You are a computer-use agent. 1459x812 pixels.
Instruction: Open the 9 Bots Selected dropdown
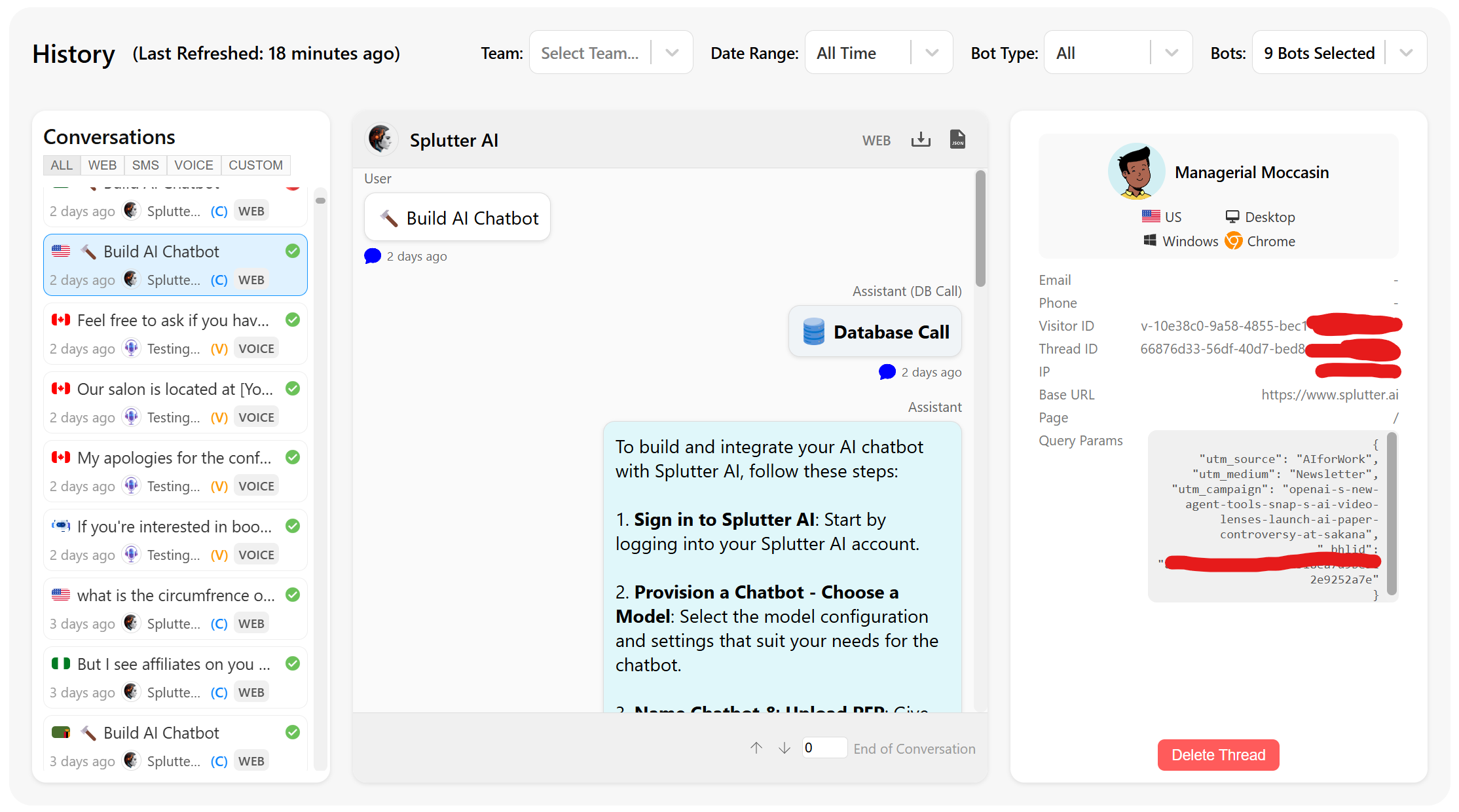1339,53
